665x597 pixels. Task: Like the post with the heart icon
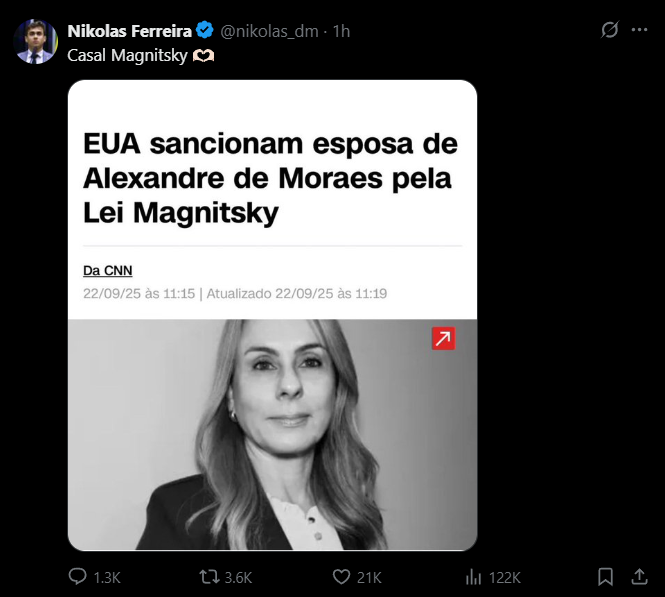pyautogui.click(x=341, y=577)
